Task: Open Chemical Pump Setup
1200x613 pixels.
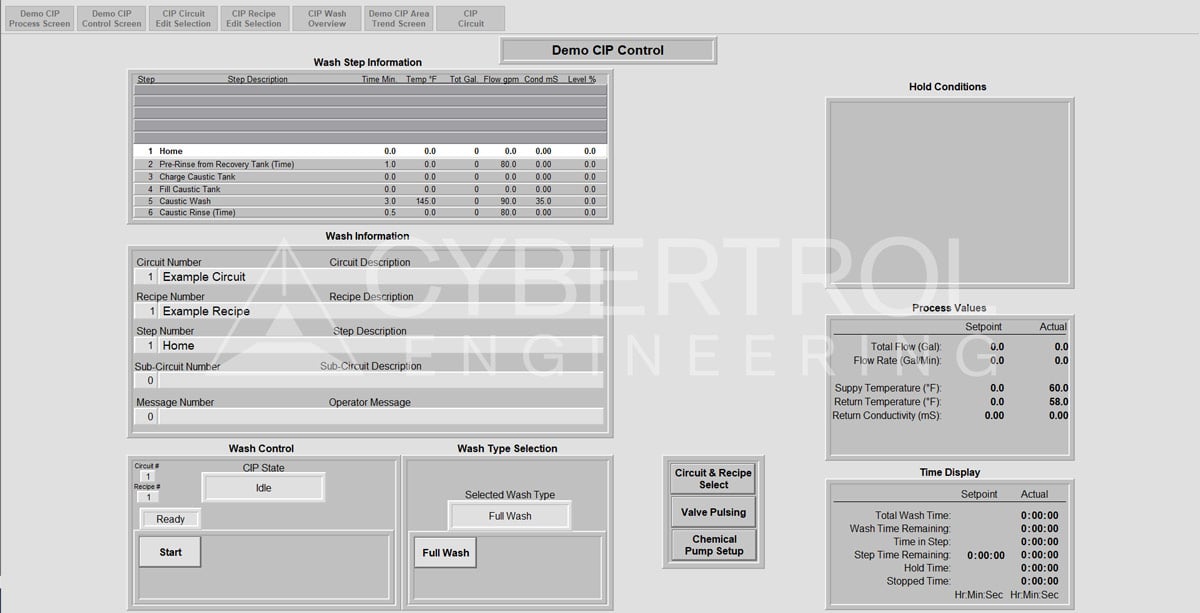Action: click(712, 545)
